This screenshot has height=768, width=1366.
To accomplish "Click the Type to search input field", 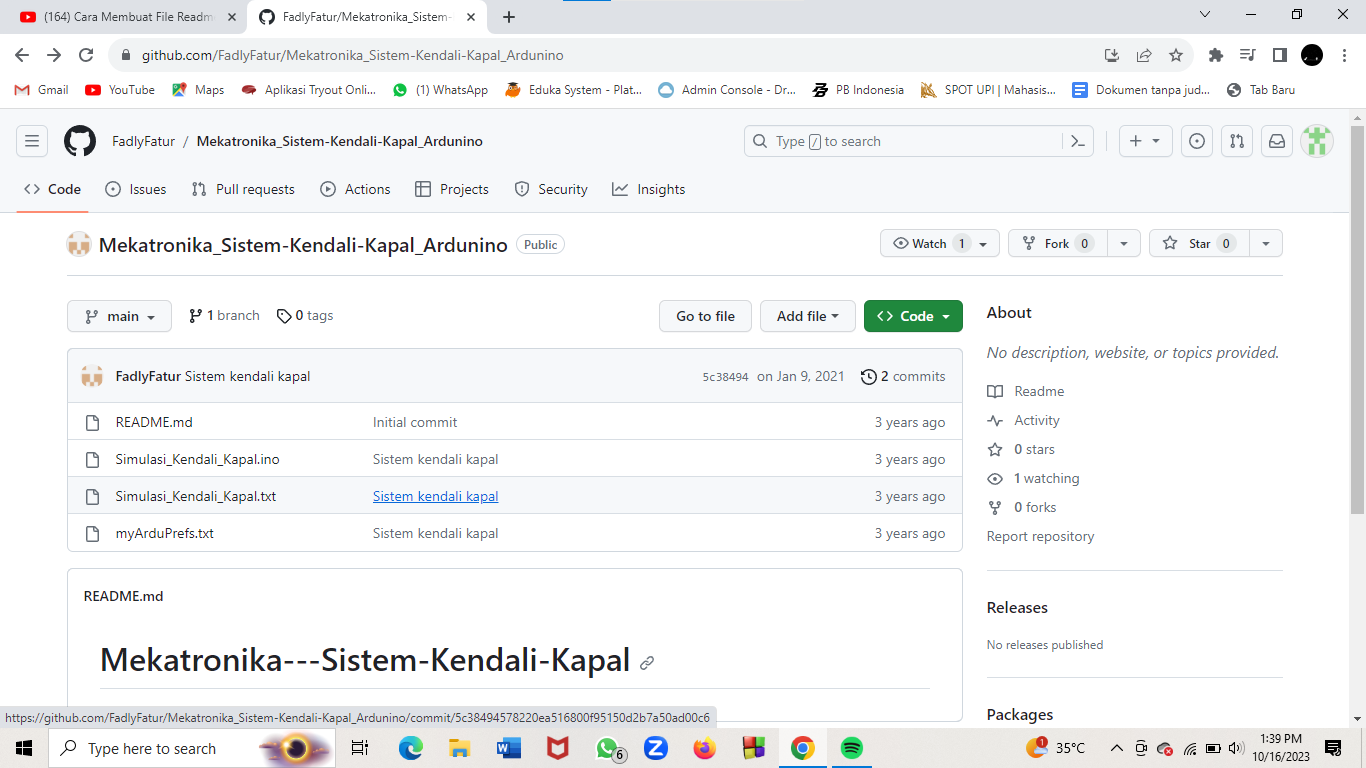I will coord(900,140).
